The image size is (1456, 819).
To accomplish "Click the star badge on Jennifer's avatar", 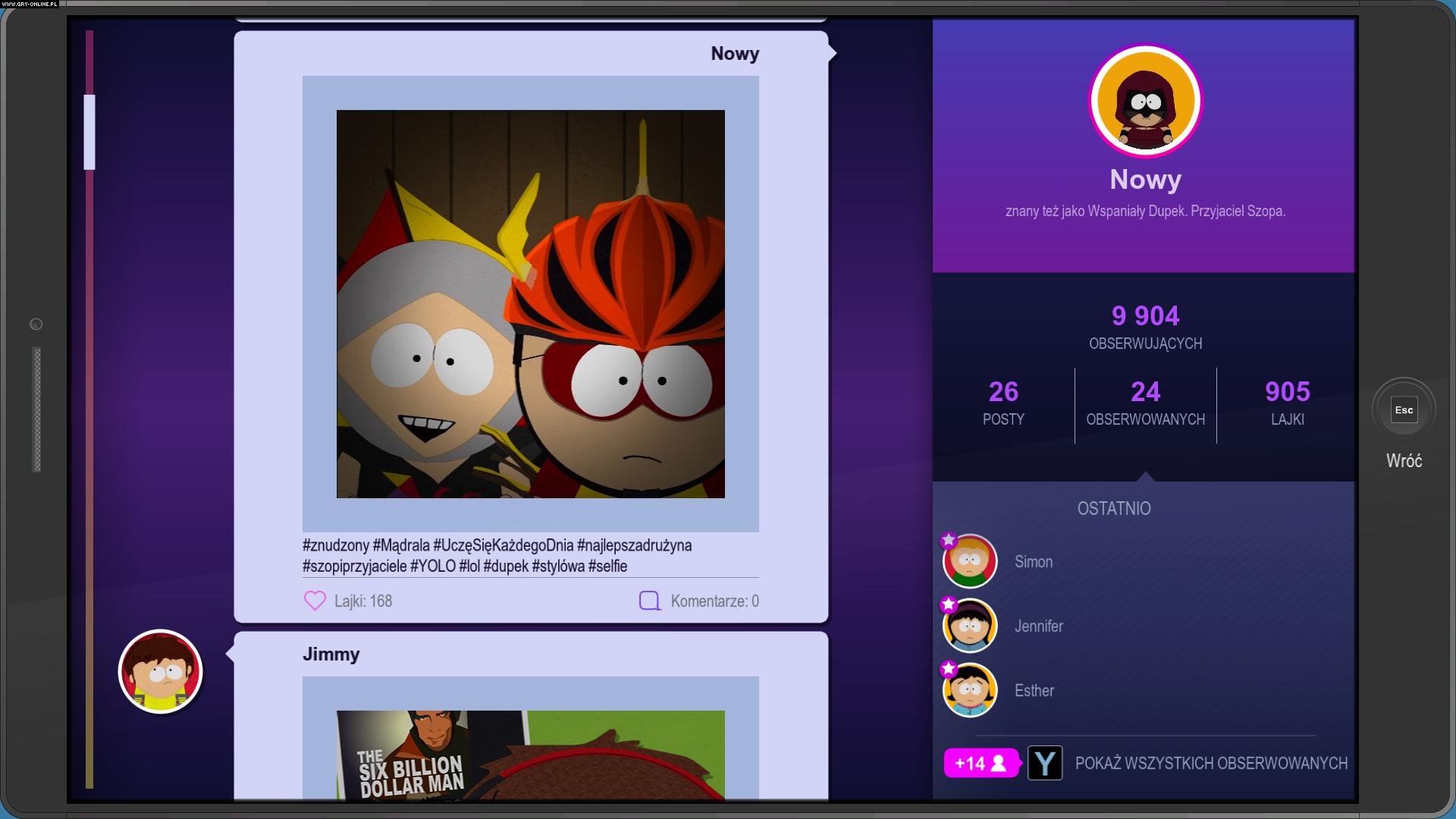I will 949,604.
